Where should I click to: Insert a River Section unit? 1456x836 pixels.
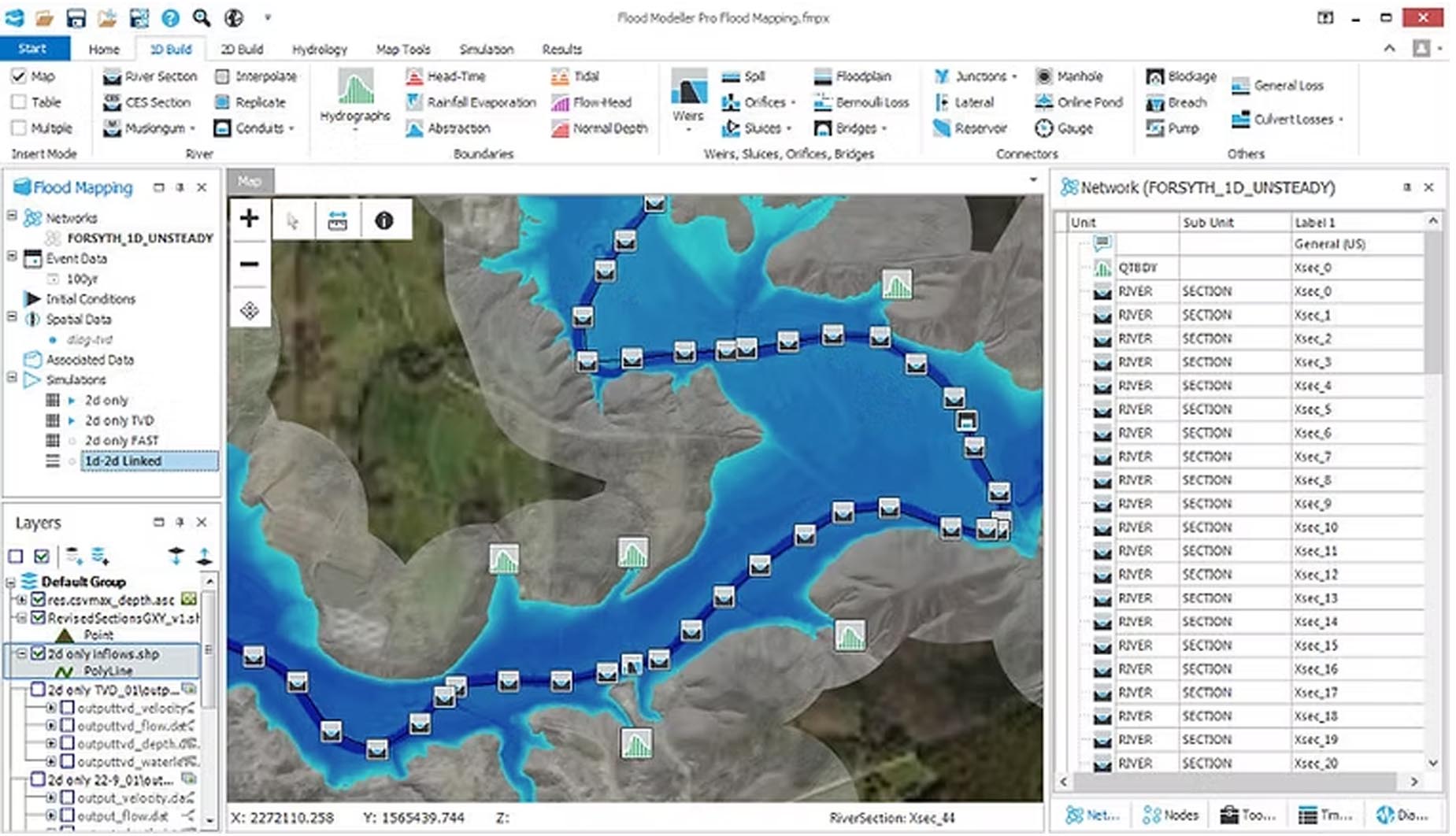click(150, 76)
